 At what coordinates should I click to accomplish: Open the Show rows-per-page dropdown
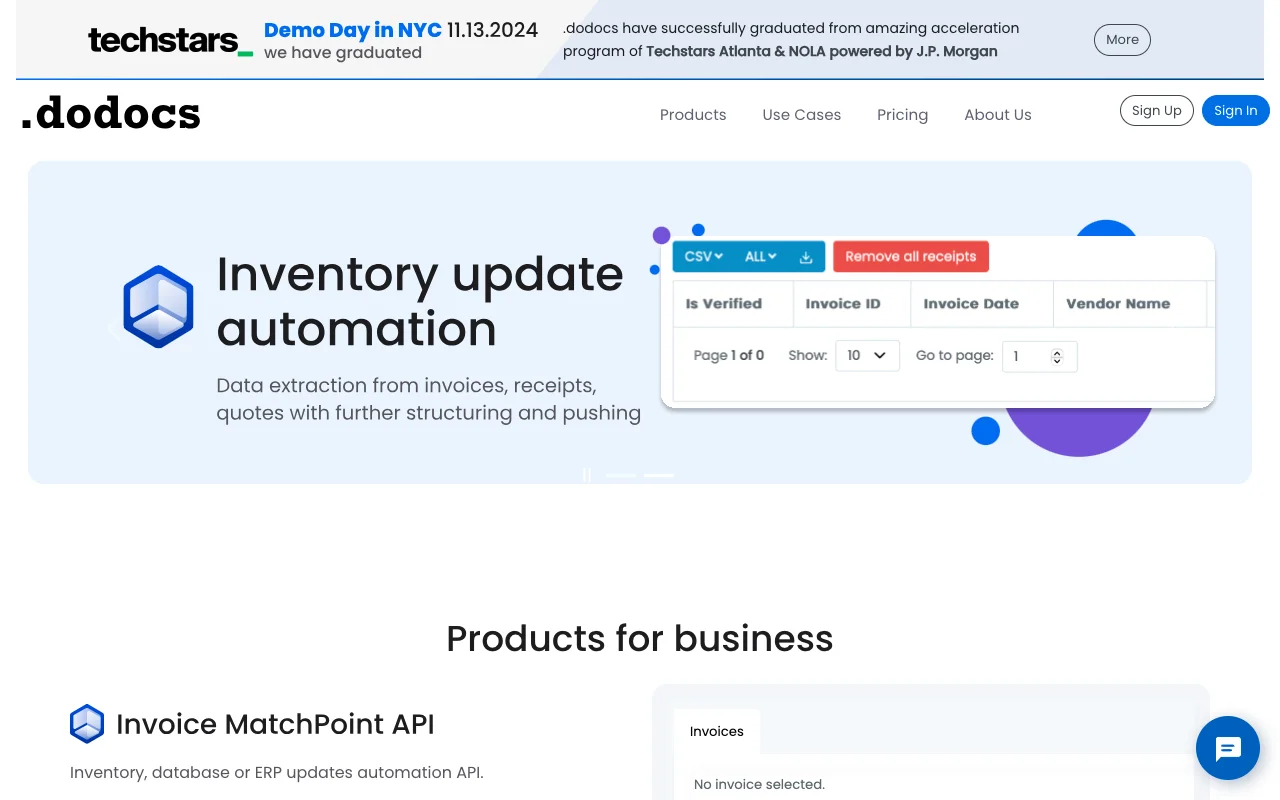(867, 355)
